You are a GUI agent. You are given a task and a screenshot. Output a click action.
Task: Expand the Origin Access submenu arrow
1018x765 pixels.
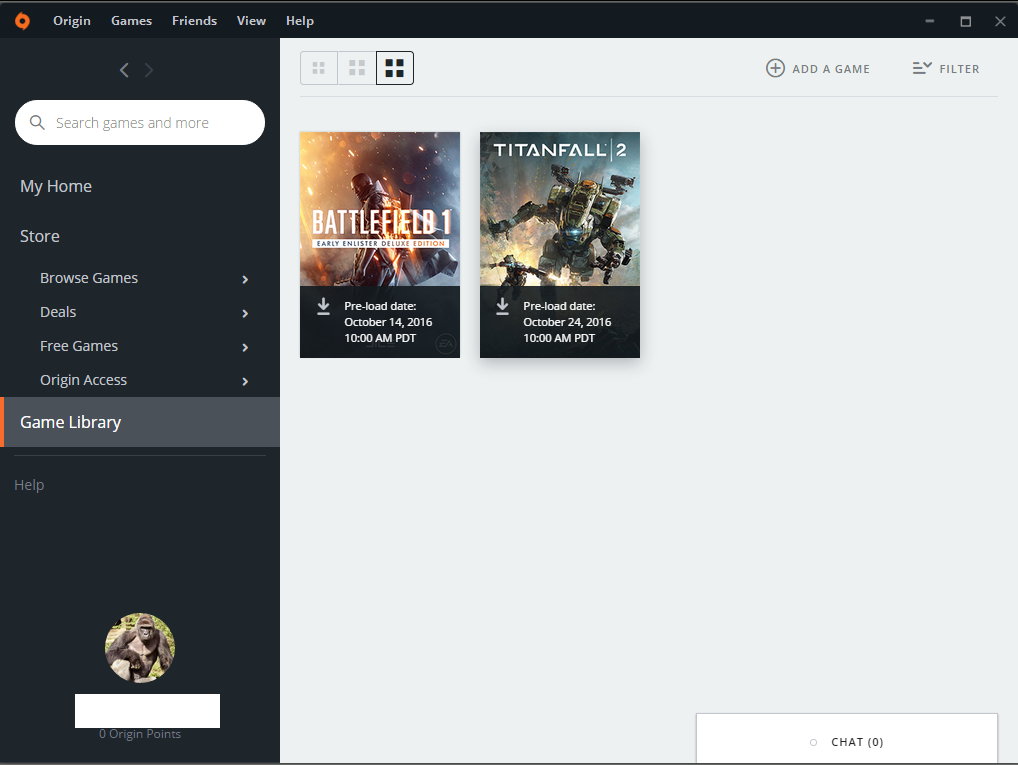pyautogui.click(x=245, y=381)
